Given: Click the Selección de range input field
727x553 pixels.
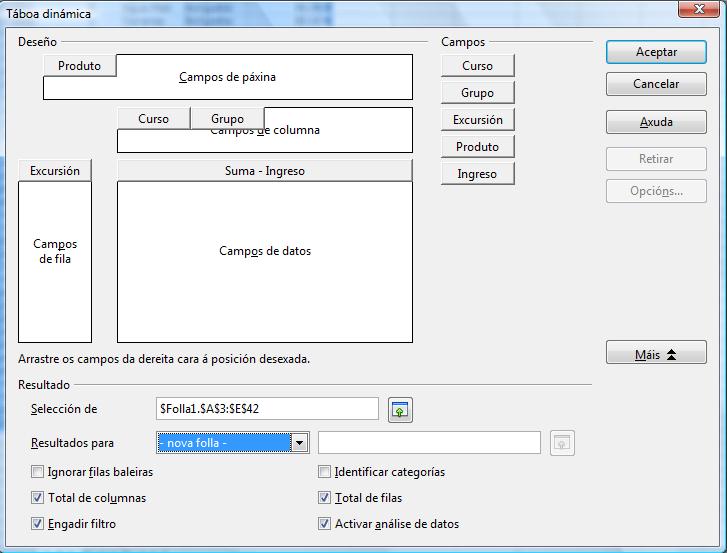Looking at the screenshot, I should pos(267,409).
